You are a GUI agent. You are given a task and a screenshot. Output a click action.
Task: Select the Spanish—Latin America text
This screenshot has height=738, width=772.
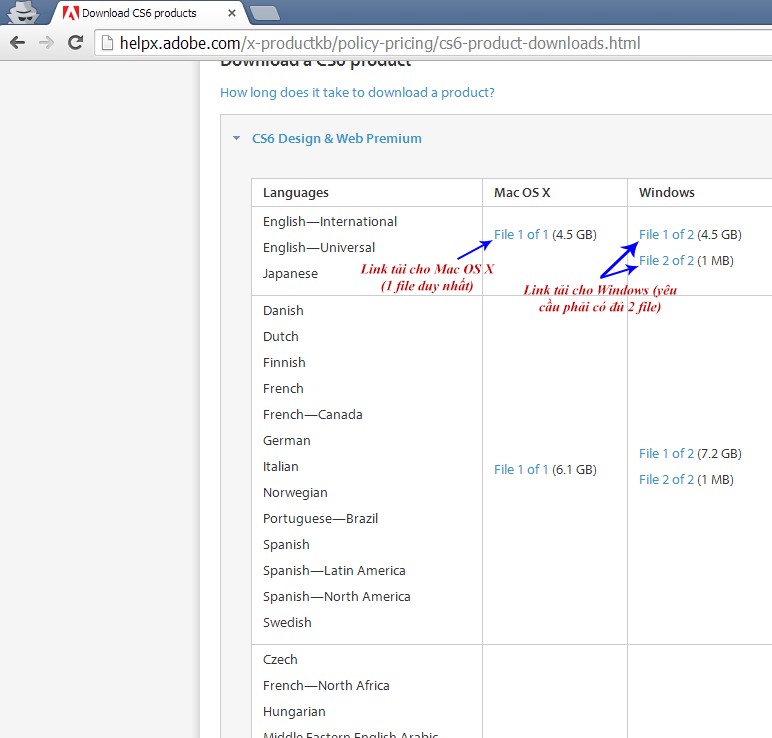pos(334,571)
